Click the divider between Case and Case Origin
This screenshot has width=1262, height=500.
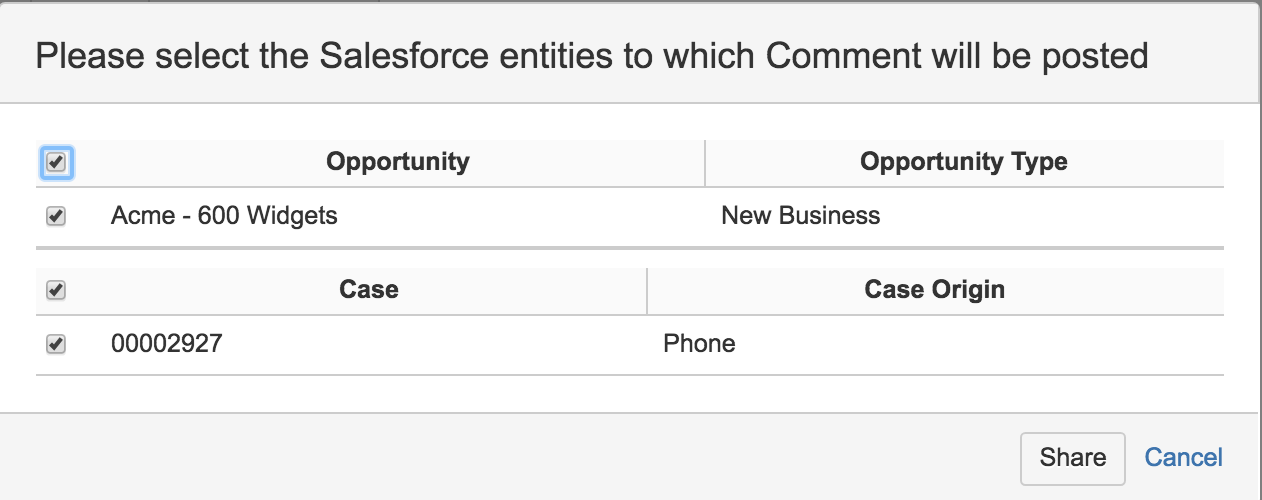[x=647, y=290]
